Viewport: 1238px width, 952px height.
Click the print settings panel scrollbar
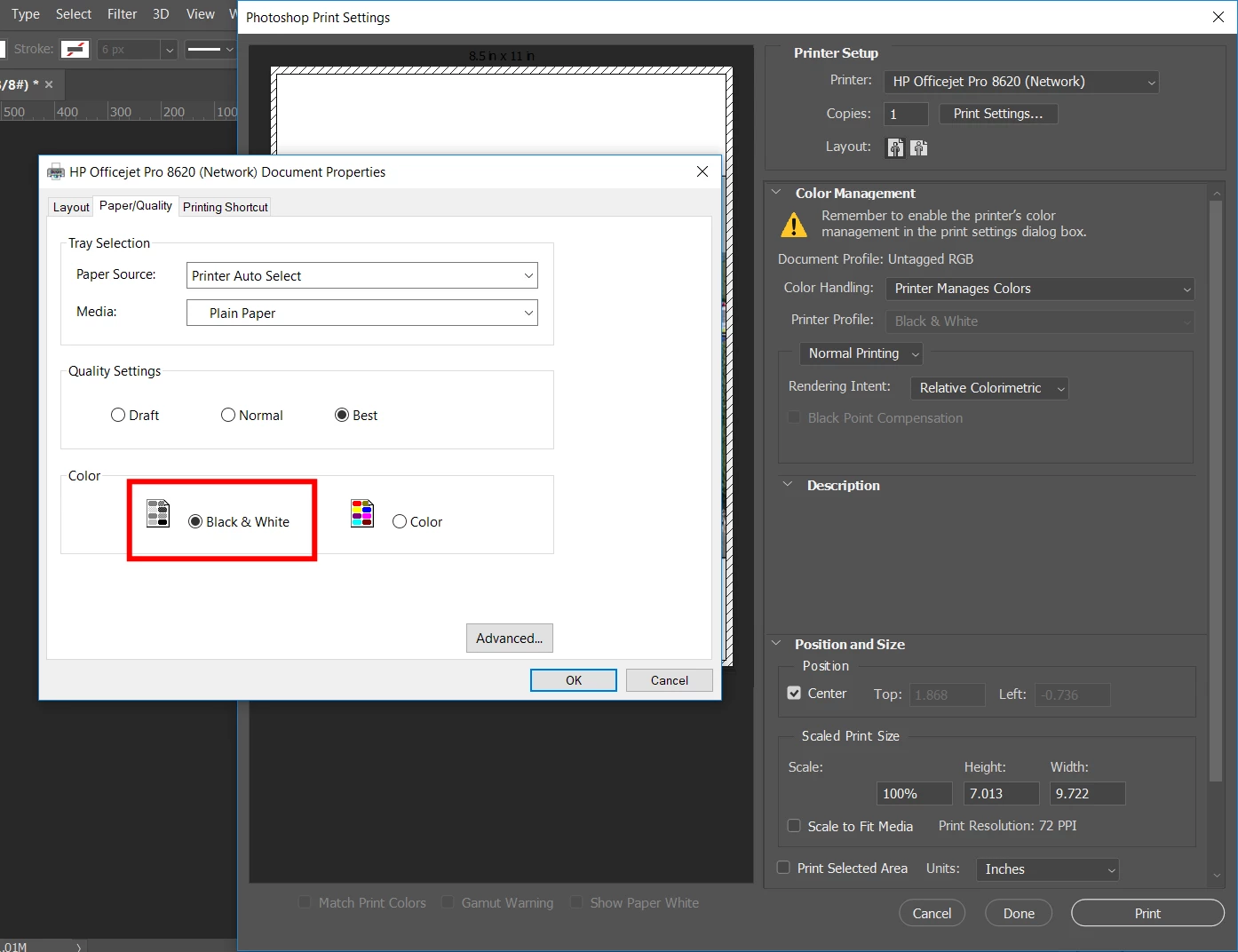1216,490
